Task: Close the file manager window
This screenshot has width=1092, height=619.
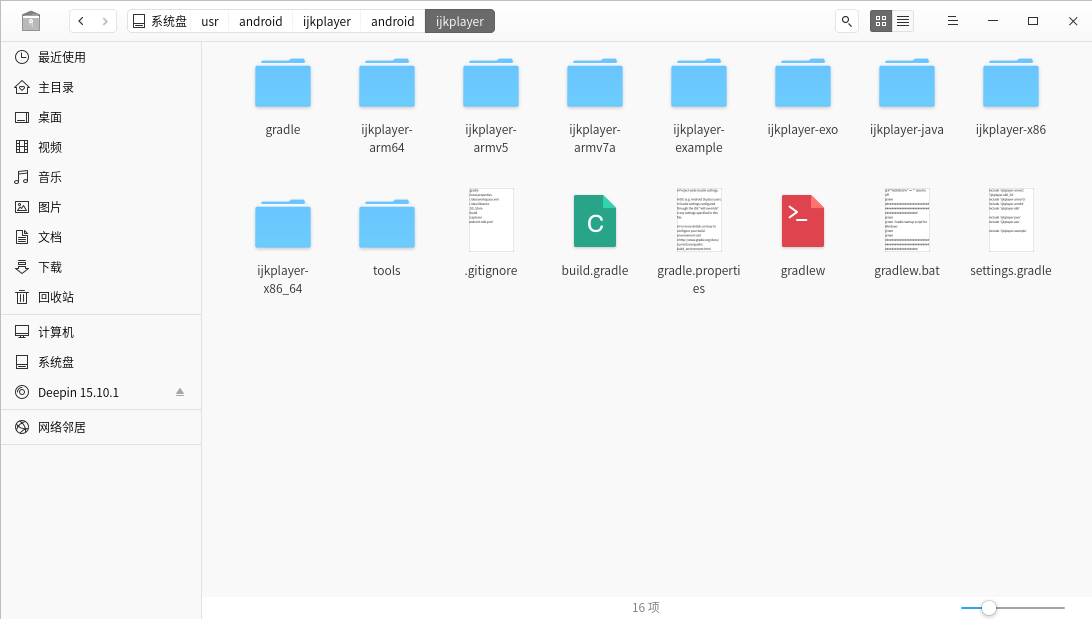Action: pyautogui.click(x=1072, y=21)
